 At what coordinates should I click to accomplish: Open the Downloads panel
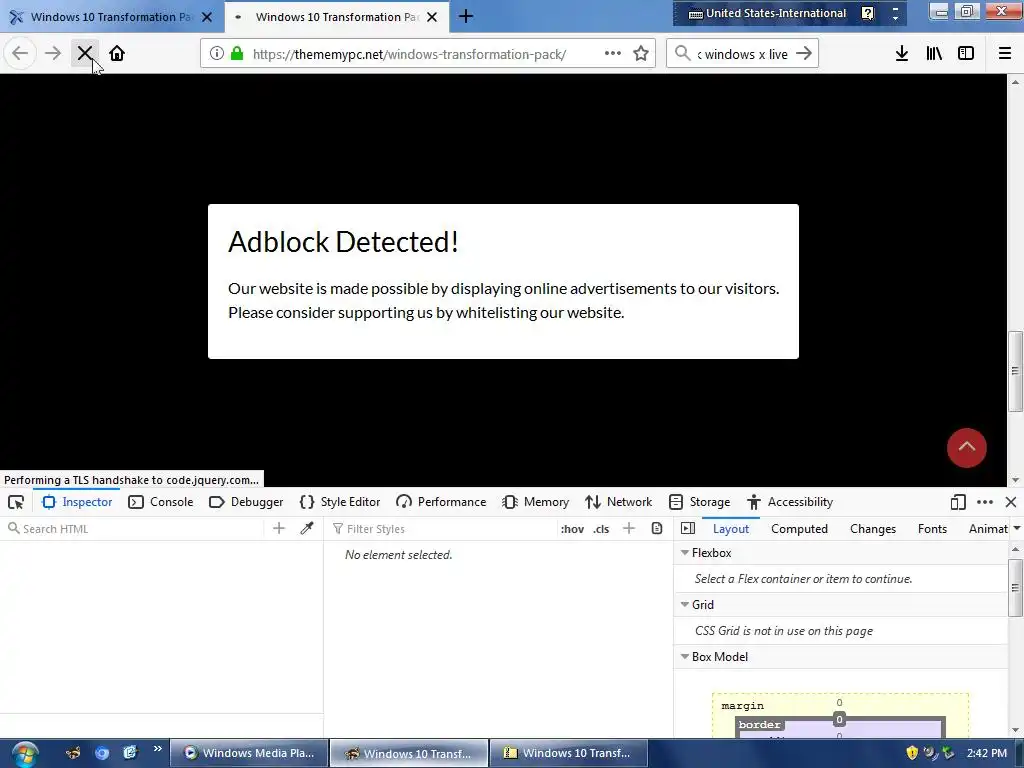(x=902, y=54)
